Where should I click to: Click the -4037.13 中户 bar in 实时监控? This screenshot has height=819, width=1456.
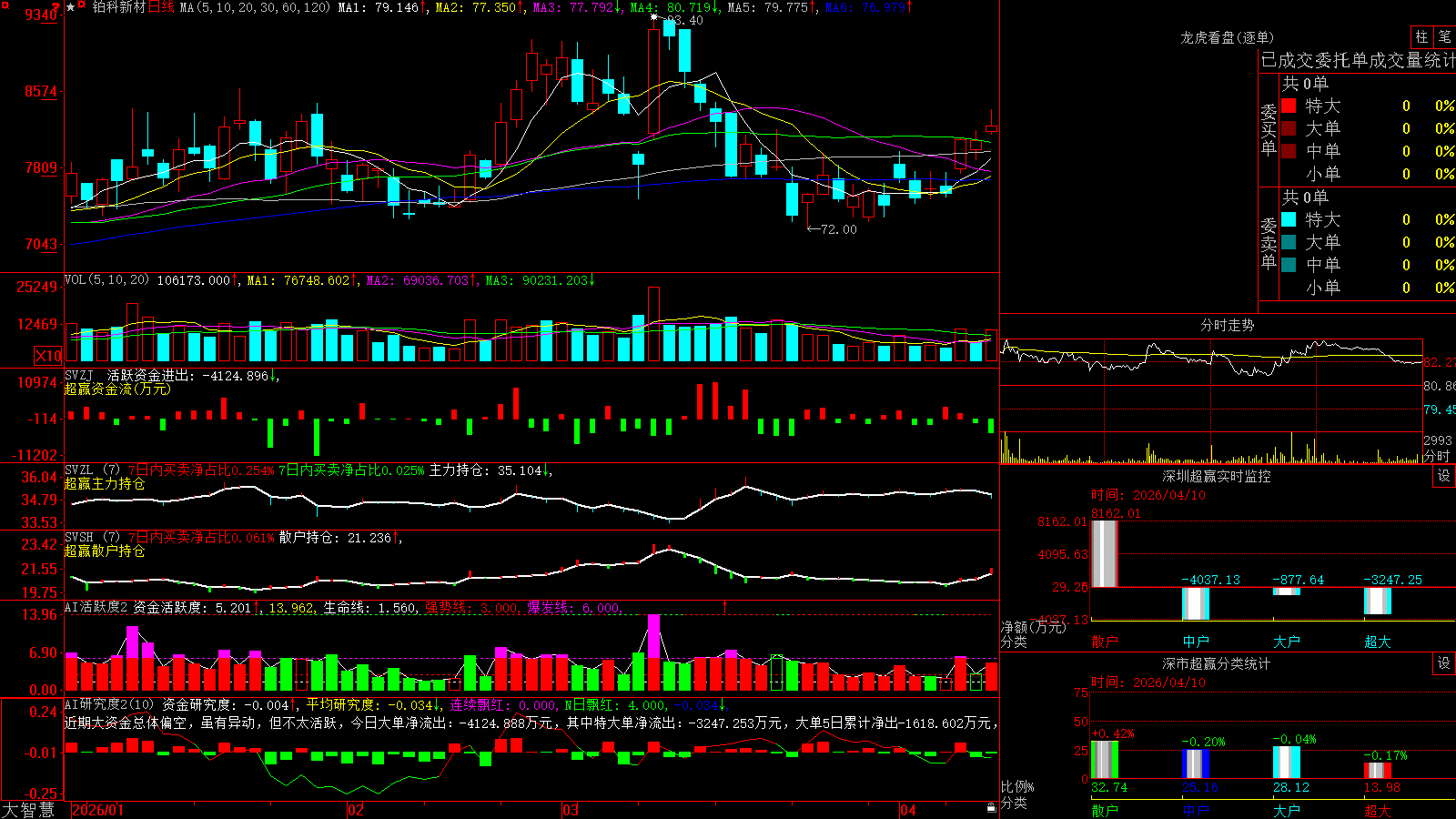click(x=1196, y=603)
